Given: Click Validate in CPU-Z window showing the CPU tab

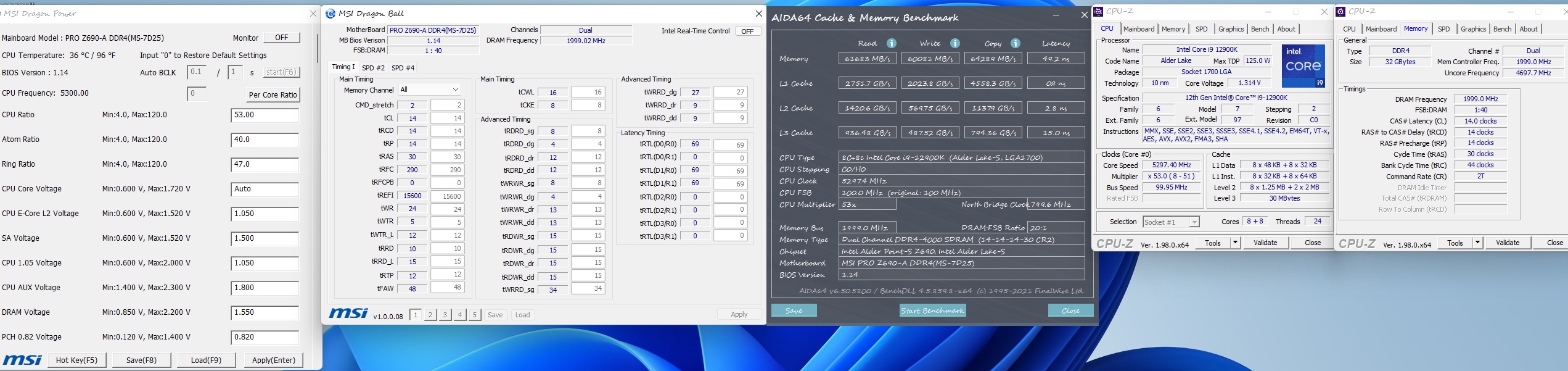Looking at the screenshot, I should coord(1265,243).
